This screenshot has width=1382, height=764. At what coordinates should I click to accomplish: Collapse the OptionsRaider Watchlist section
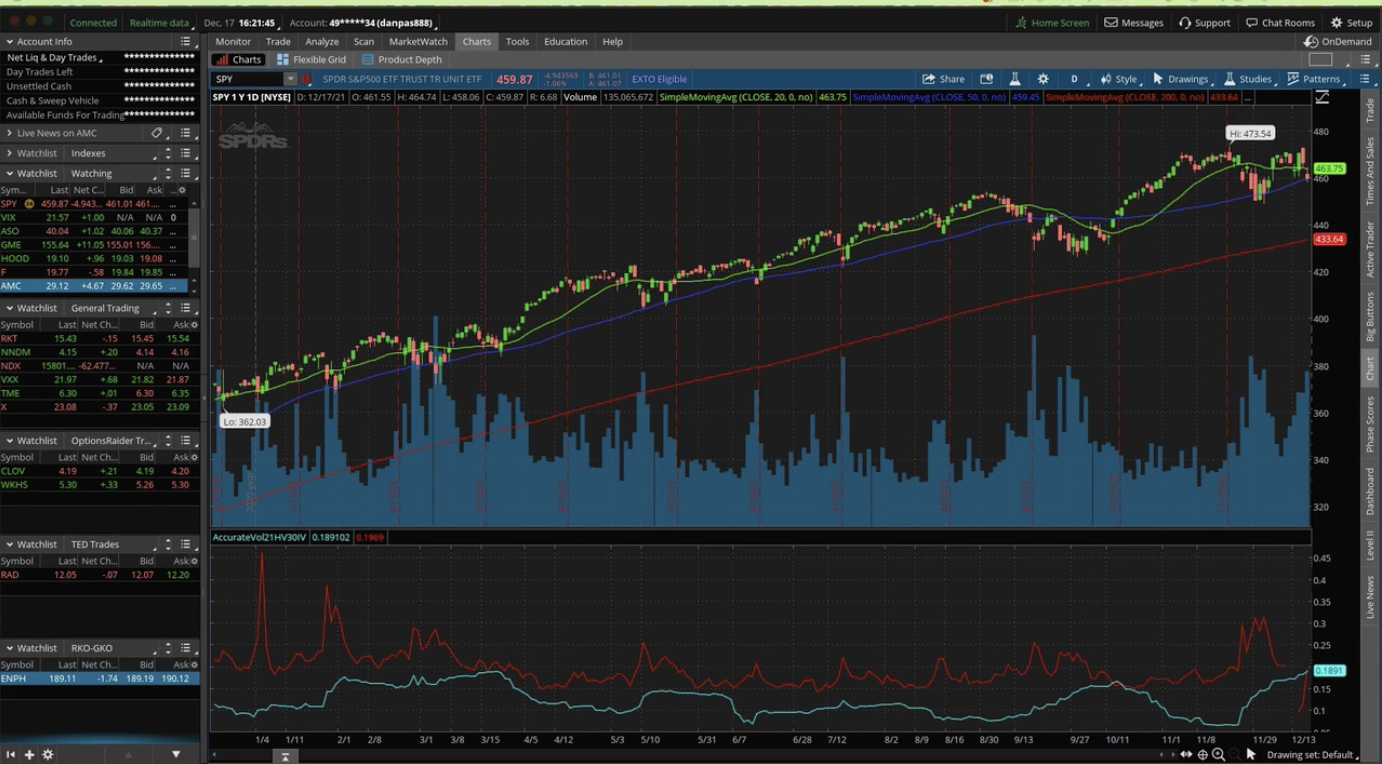click(x=9, y=440)
